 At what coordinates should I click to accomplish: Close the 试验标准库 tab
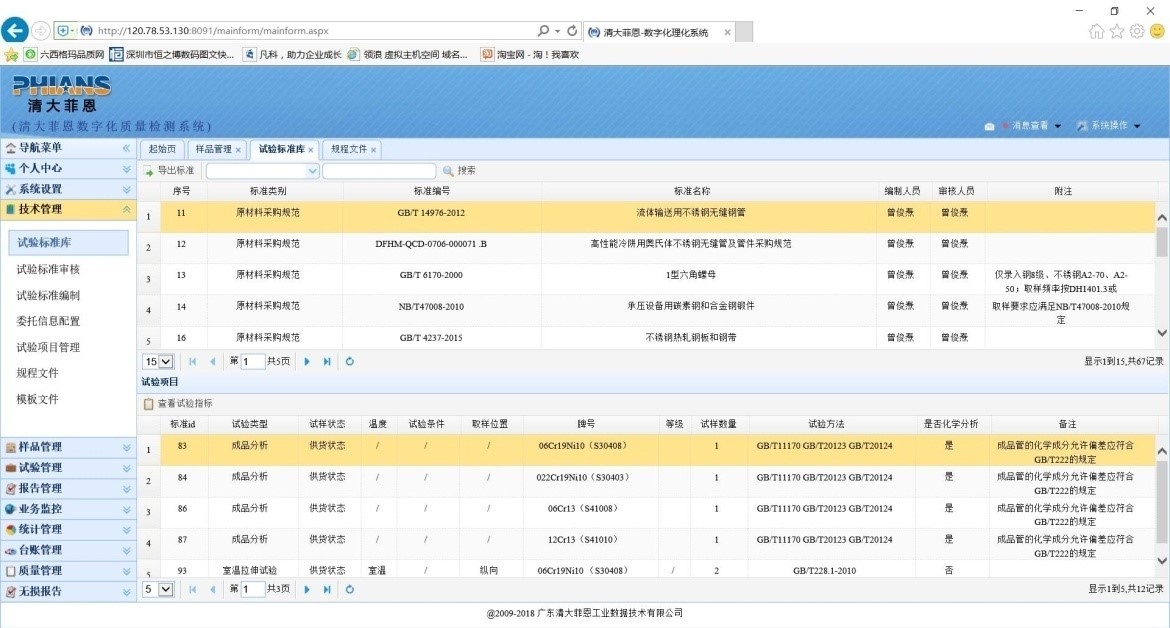(x=310, y=150)
